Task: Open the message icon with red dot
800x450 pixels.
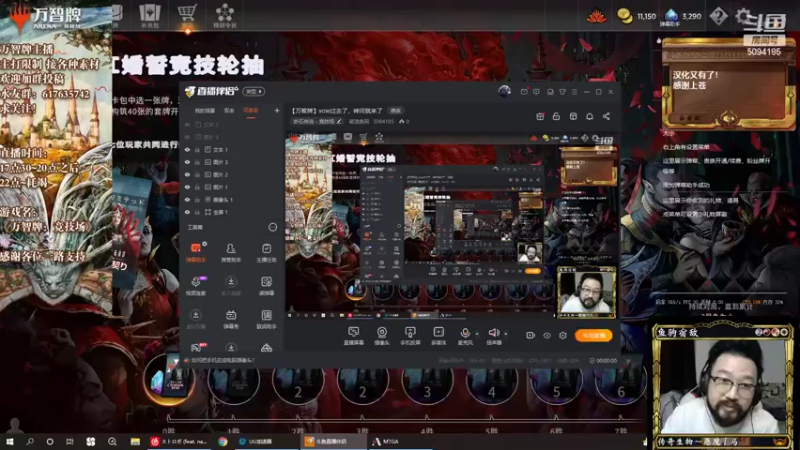Action: (x=524, y=92)
